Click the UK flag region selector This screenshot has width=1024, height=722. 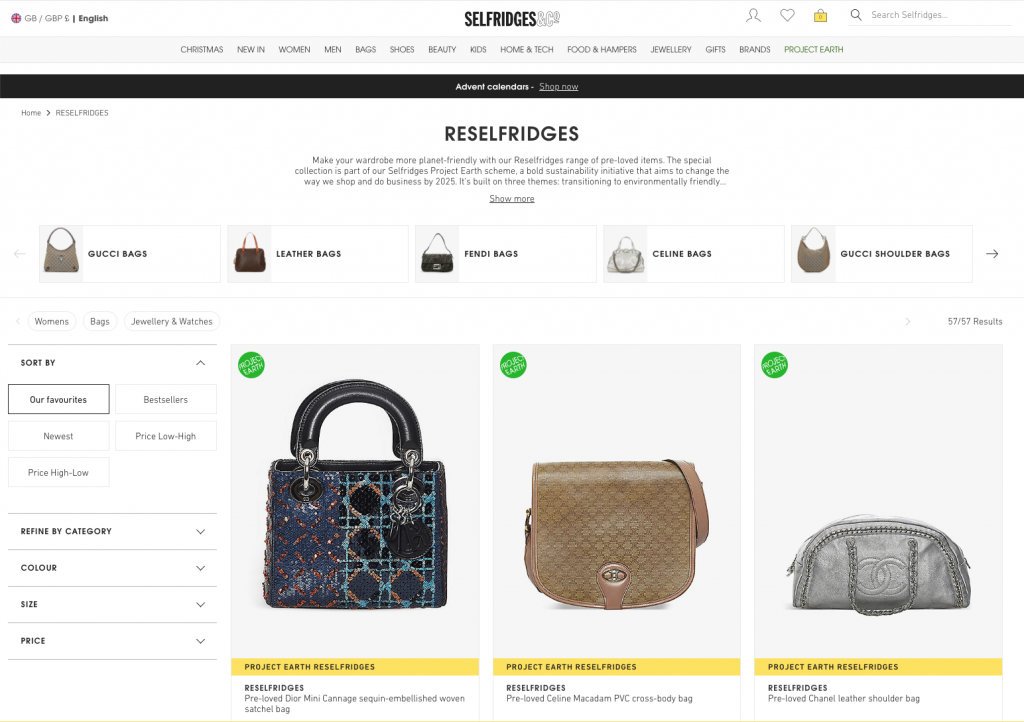pos(16,18)
